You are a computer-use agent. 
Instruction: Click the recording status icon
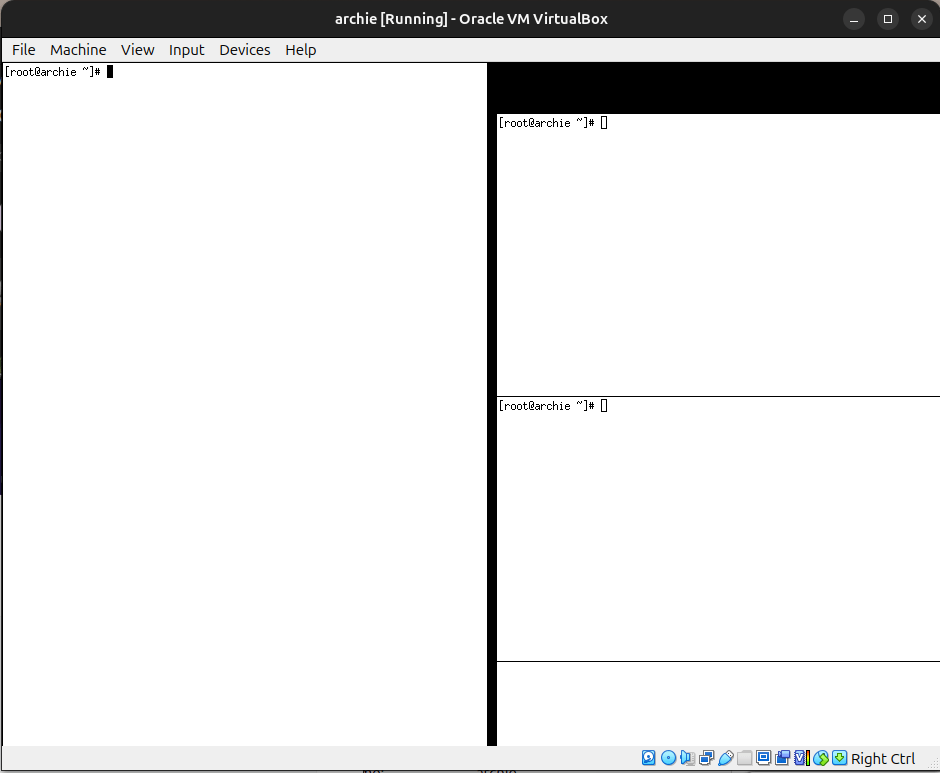click(783, 758)
